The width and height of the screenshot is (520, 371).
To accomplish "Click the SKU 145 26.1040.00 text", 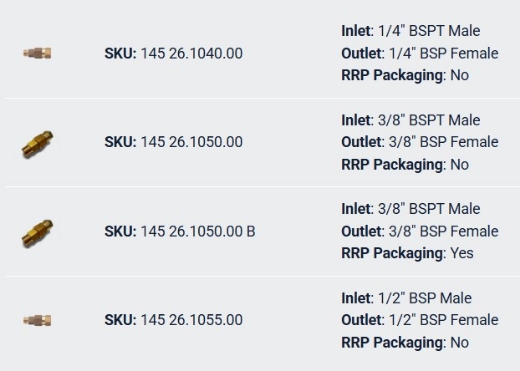I will [173, 53].
